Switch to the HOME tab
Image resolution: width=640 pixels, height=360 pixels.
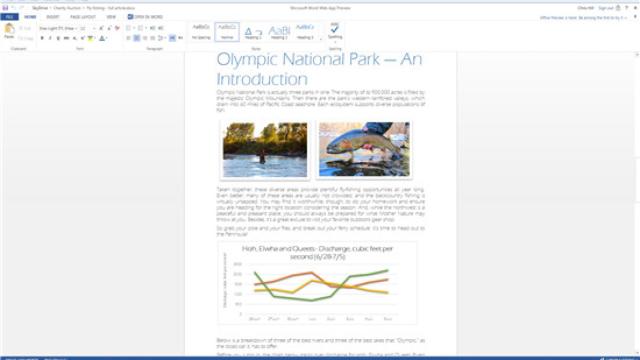[x=30, y=17]
